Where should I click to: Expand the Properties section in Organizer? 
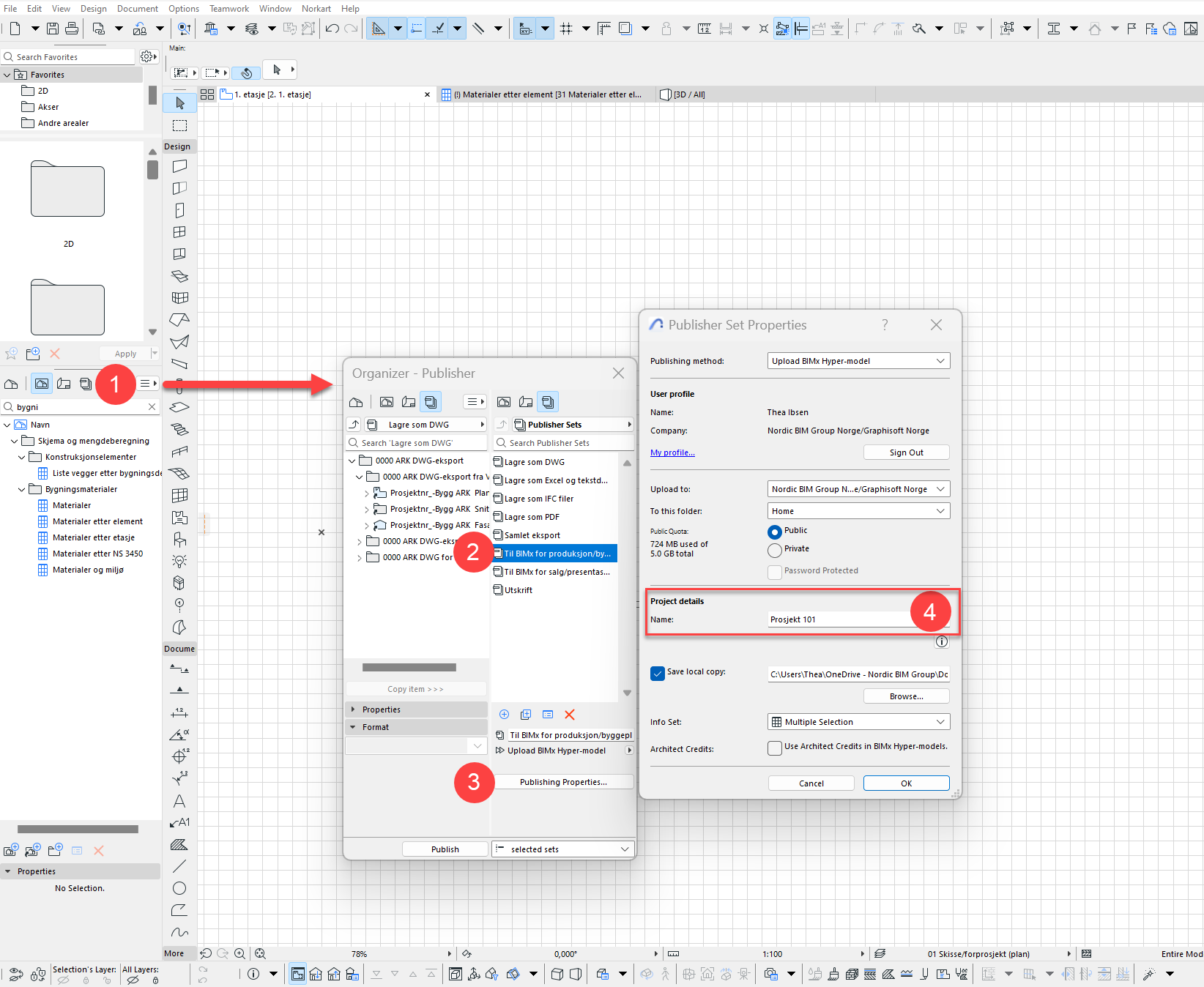click(x=416, y=709)
